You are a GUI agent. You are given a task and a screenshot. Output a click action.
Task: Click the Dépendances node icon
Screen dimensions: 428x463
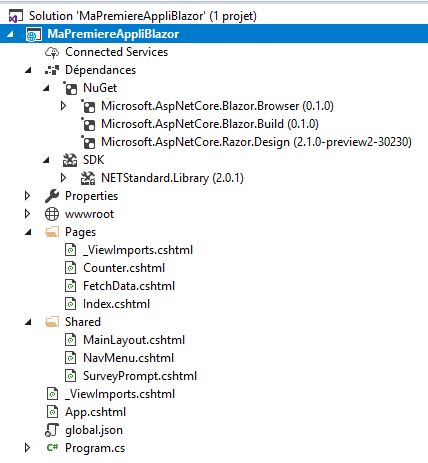(x=52, y=70)
